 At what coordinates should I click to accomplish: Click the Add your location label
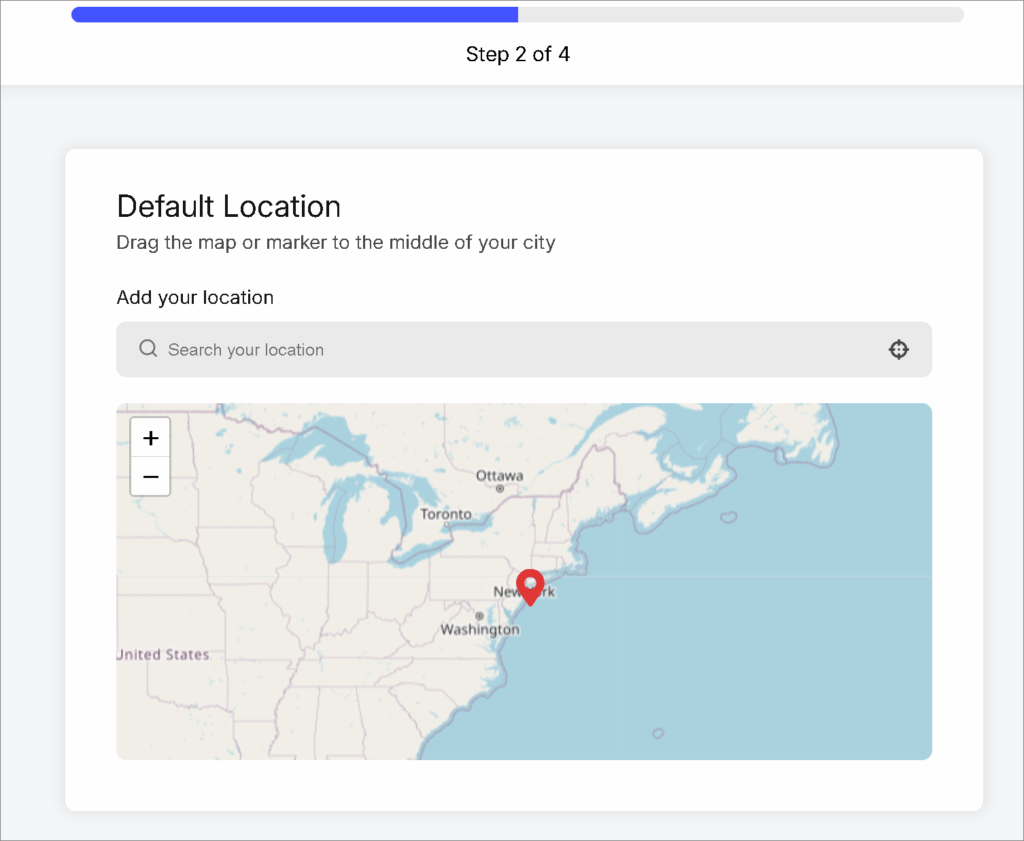coord(194,297)
